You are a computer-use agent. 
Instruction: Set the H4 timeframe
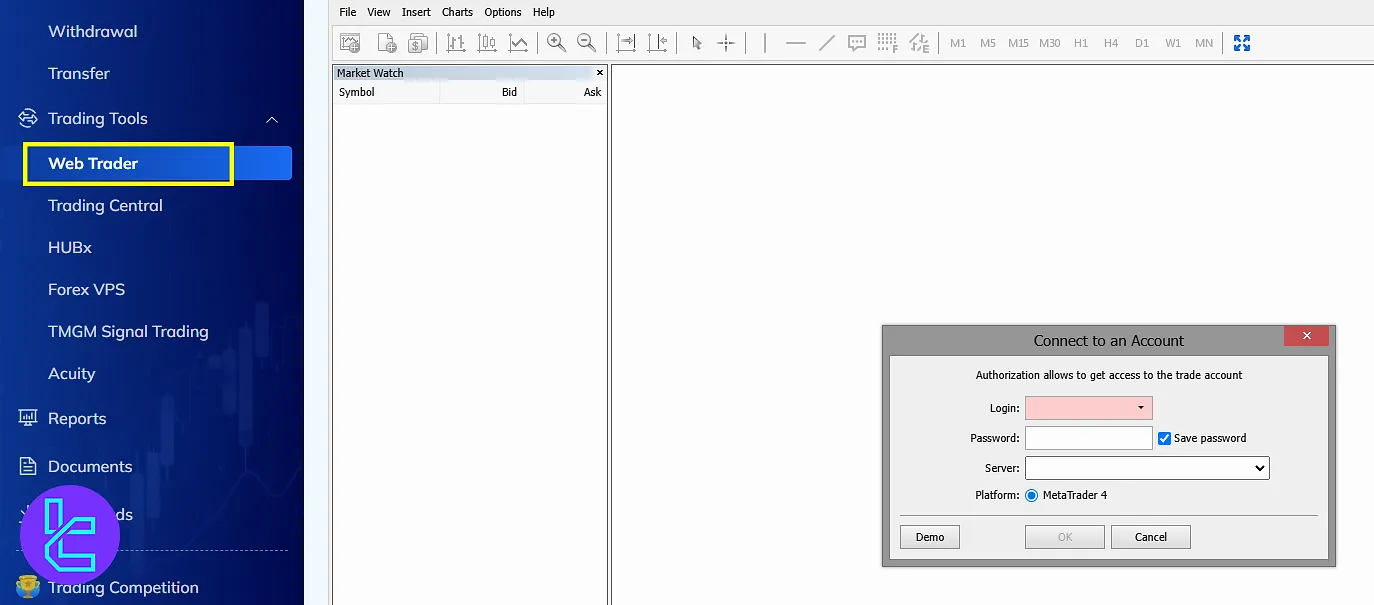(1111, 43)
